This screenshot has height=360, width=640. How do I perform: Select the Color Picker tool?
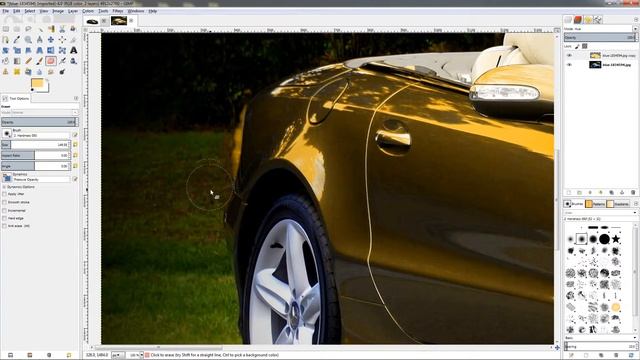click(x=17, y=40)
